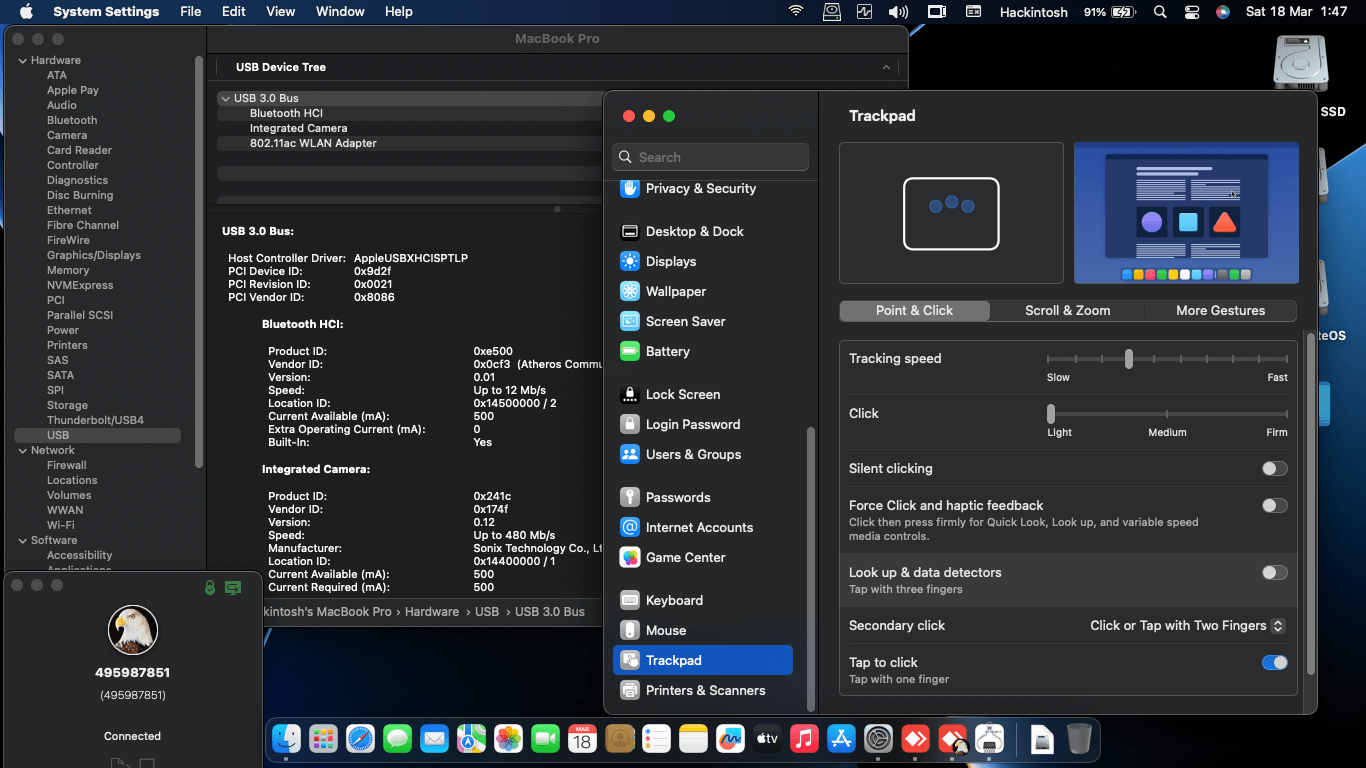Select Bluetooth in System Information sidebar
Viewport: 1366px width, 768px height.
pos(72,120)
